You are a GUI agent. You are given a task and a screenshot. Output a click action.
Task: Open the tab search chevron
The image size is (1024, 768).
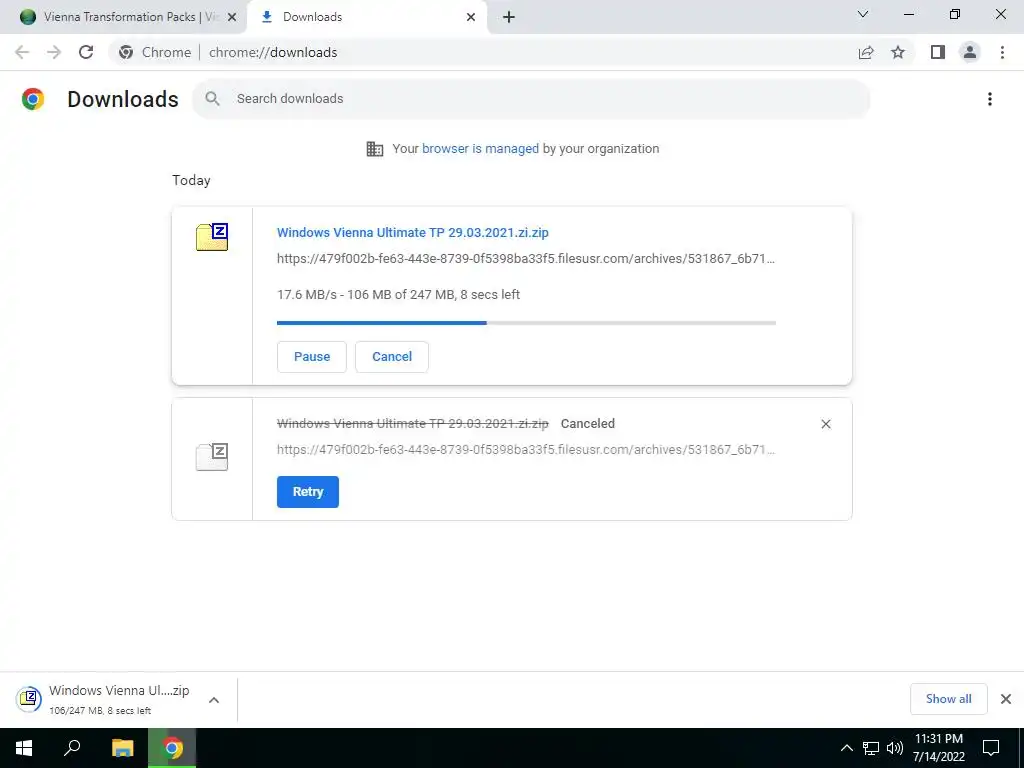[863, 14]
